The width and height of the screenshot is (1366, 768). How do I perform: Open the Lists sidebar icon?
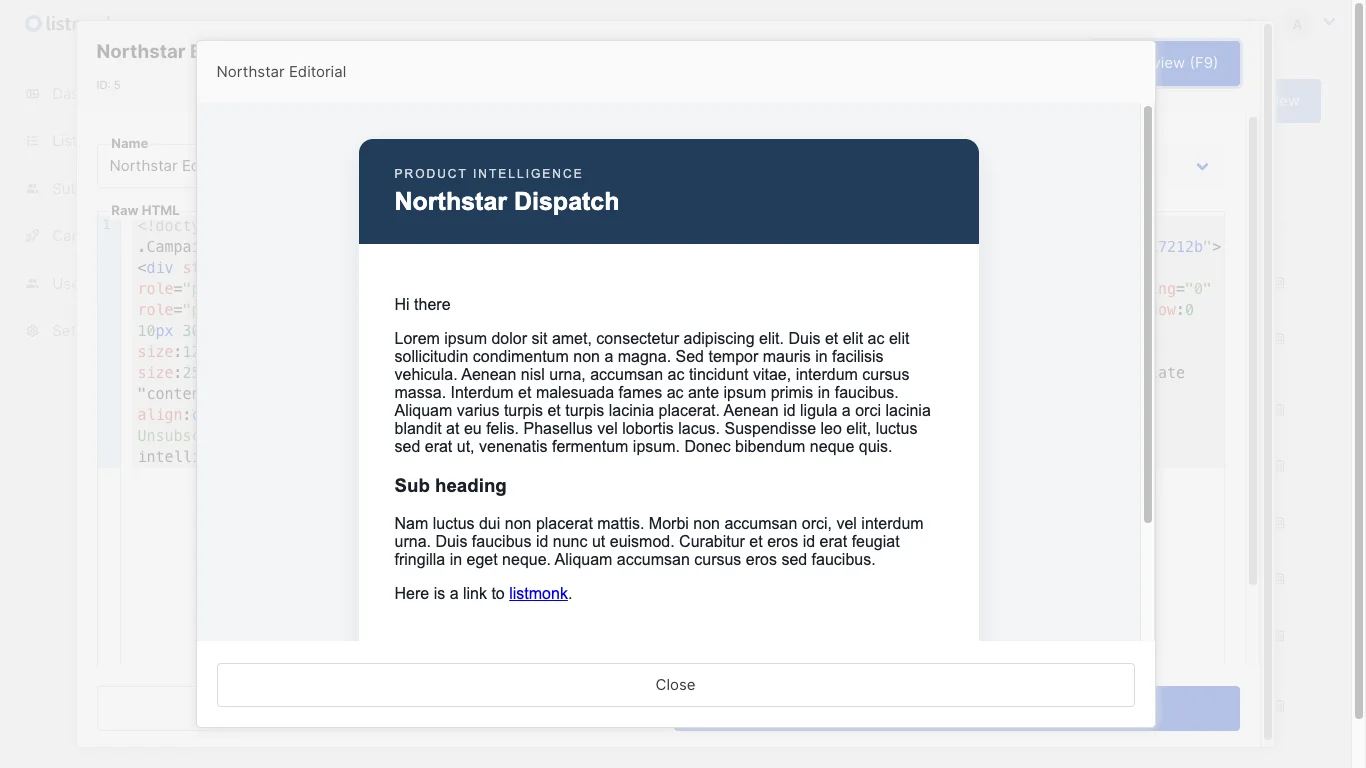(33, 141)
